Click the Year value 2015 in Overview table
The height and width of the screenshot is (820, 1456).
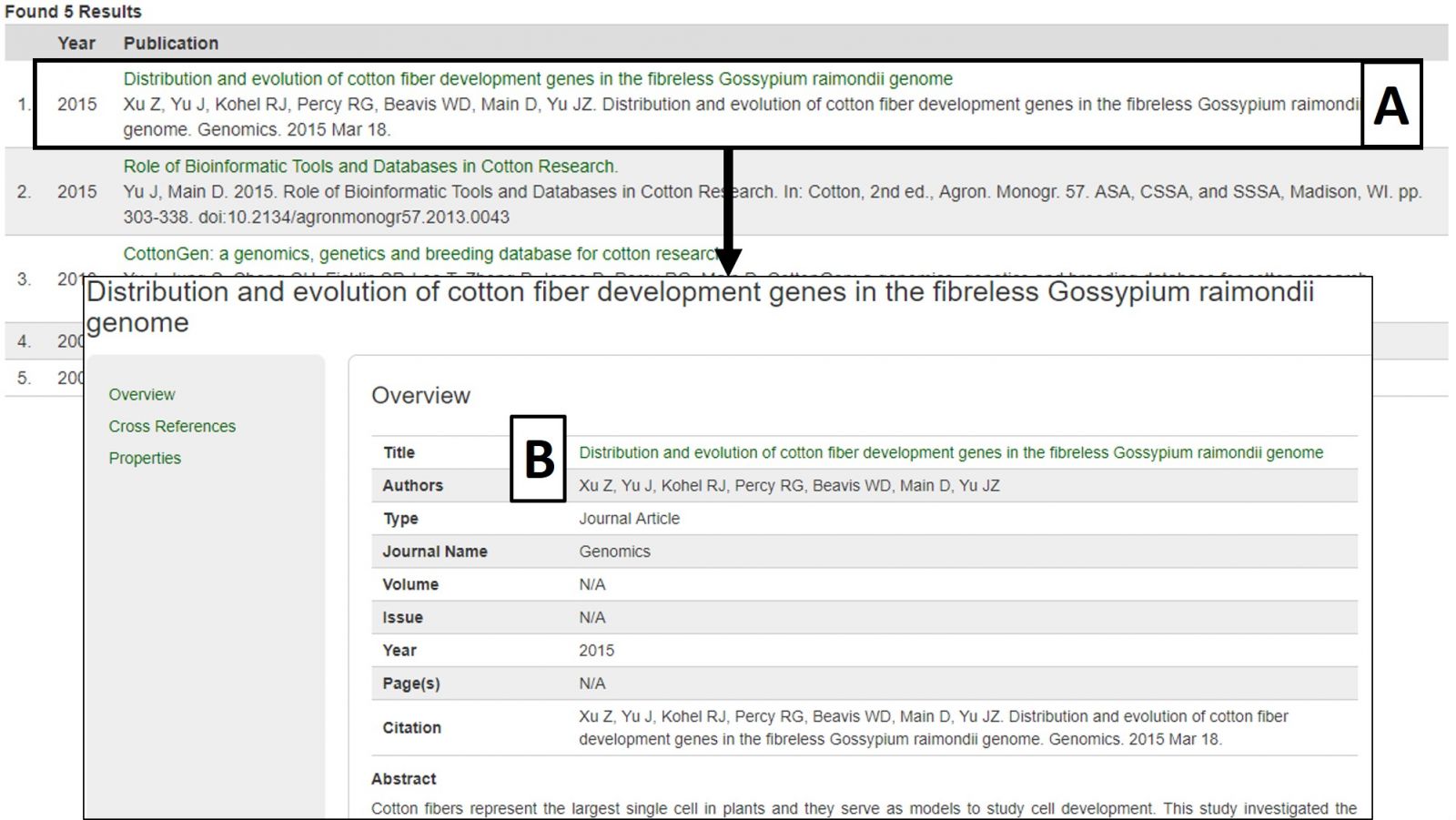click(596, 651)
